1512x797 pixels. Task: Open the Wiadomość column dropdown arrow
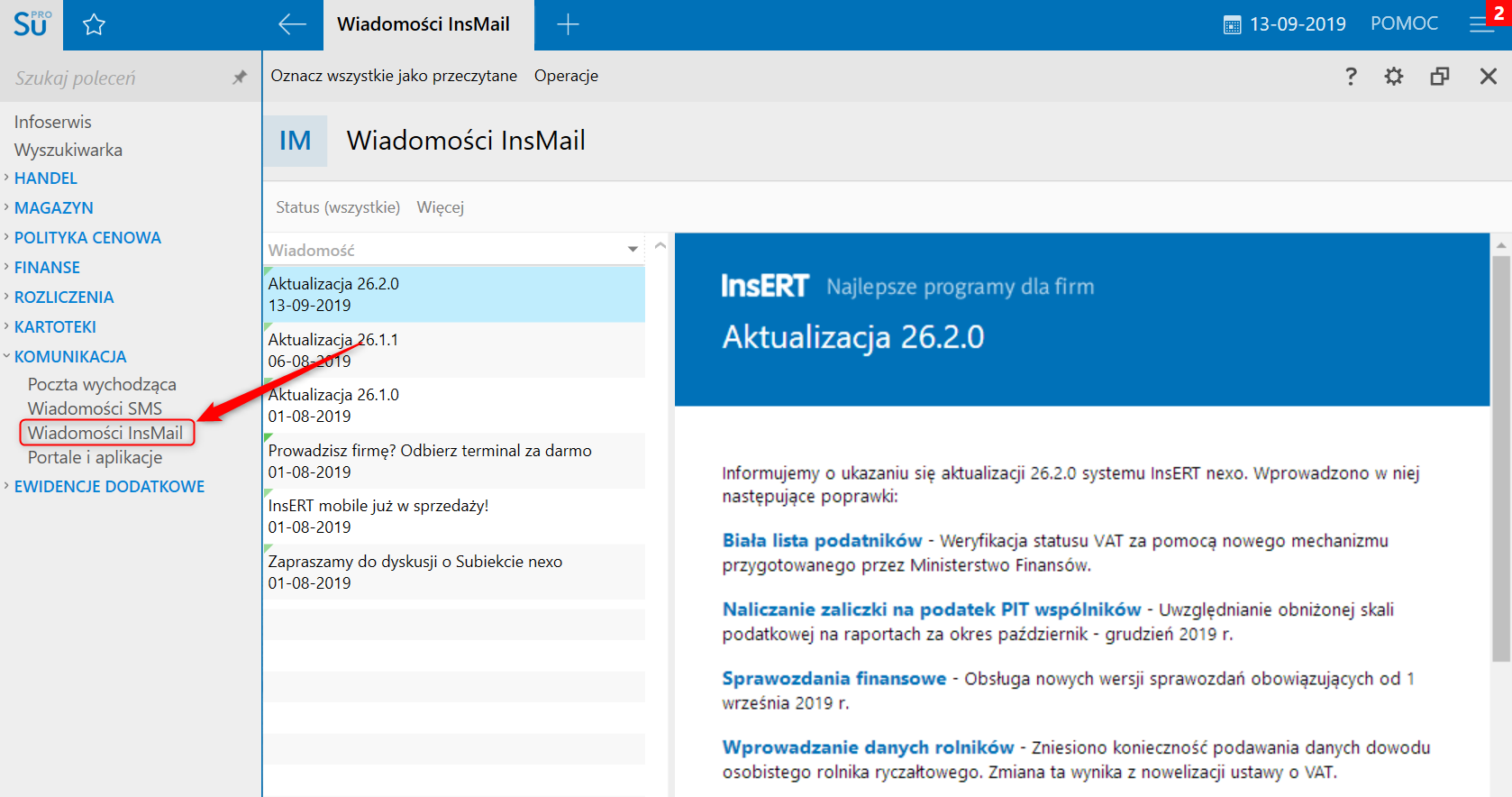tap(633, 250)
